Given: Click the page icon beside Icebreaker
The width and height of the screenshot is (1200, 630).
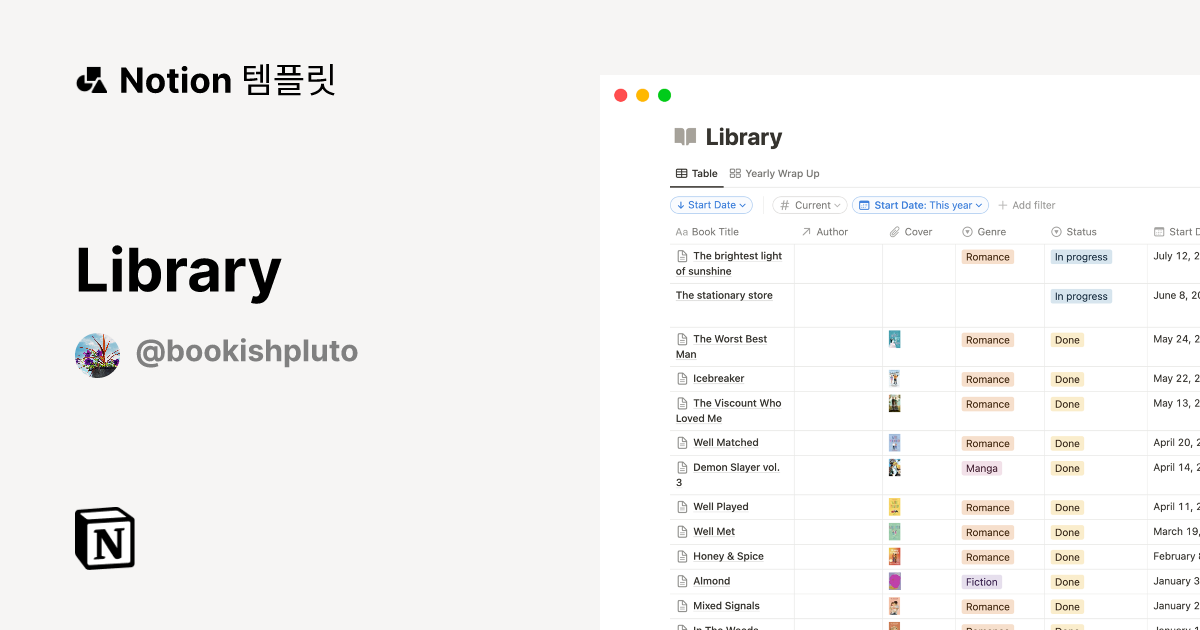Looking at the screenshot, I should coord(684,378).
